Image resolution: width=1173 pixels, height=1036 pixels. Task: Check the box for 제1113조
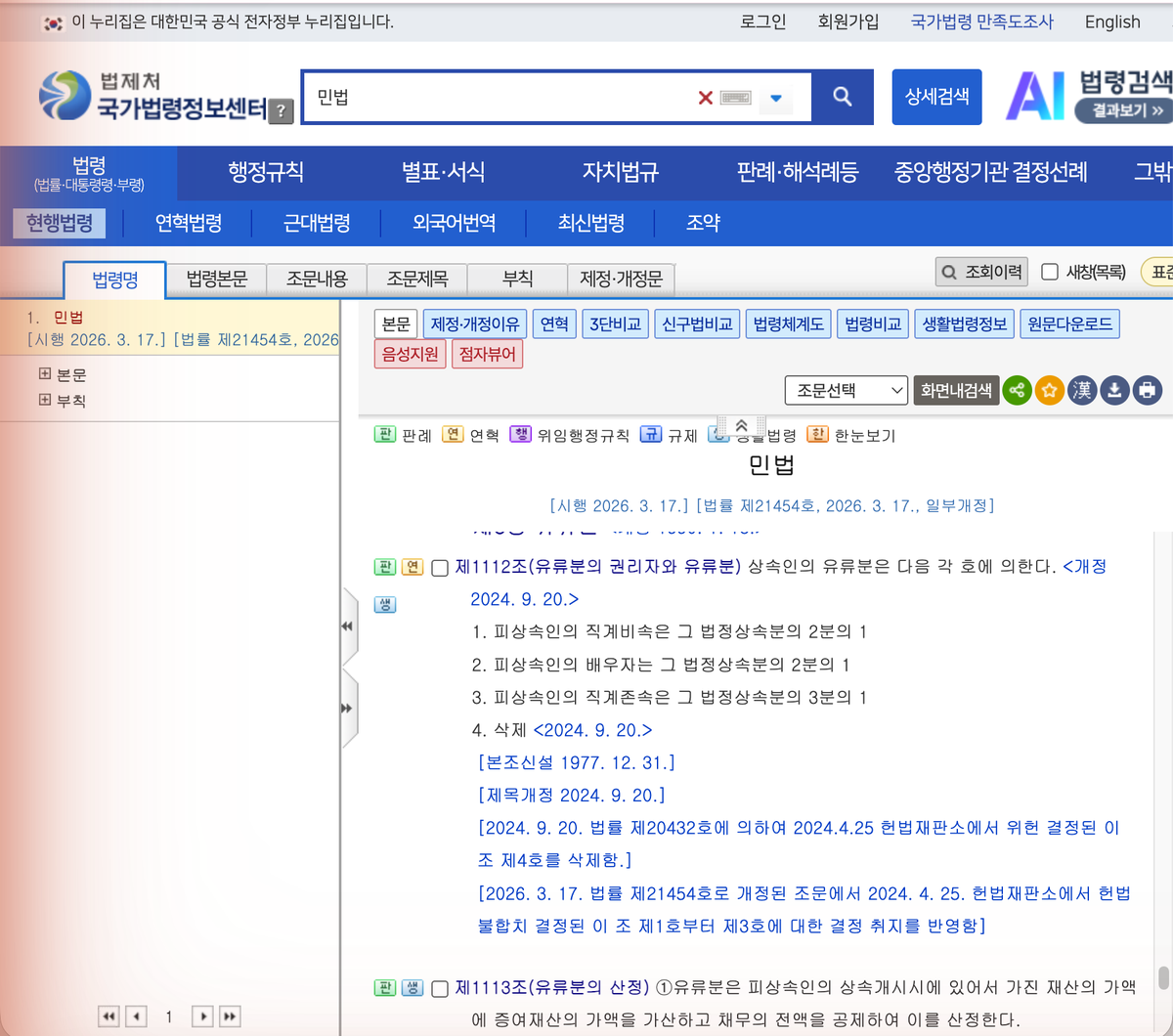pos(440,989)
